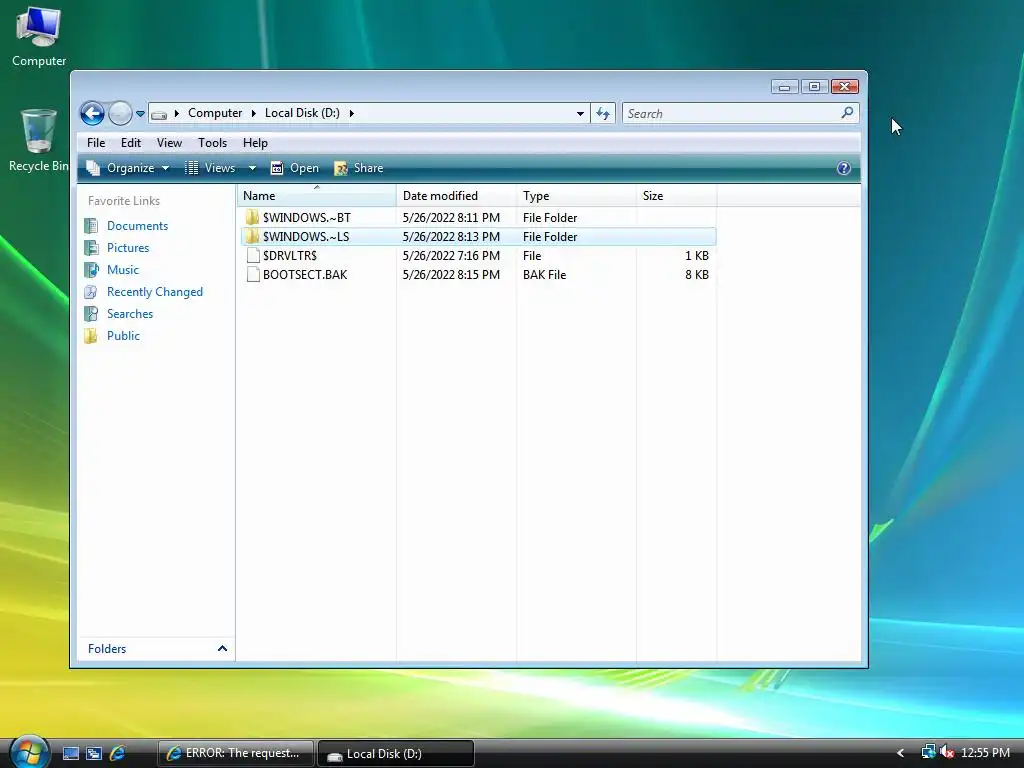The width and height of the screenshot is (1024, 768).
Task: Click the Local Disk (D:) taskbar button
Action: (x=396, y=754)
